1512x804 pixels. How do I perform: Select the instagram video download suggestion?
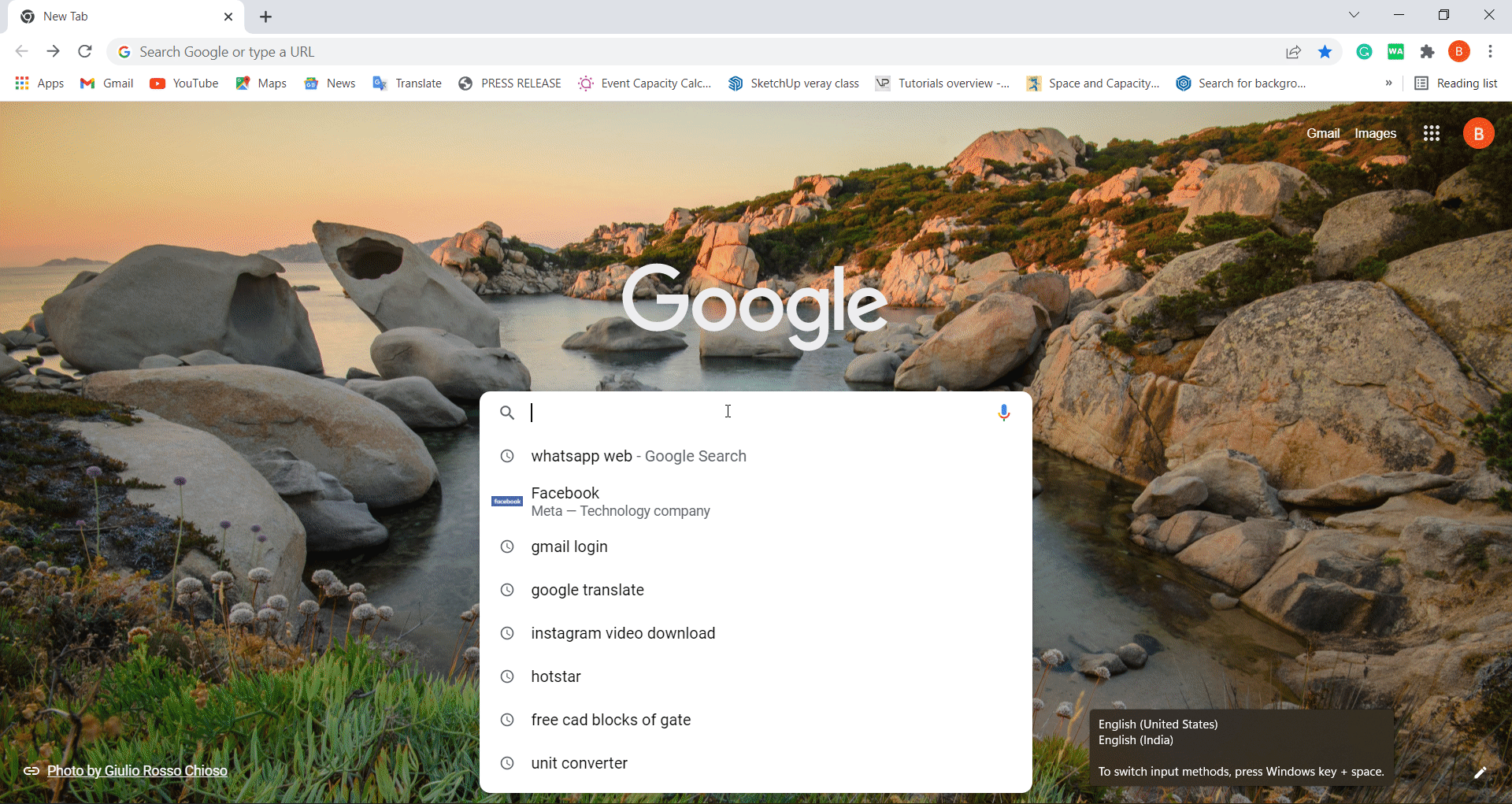tap(756, 633)
